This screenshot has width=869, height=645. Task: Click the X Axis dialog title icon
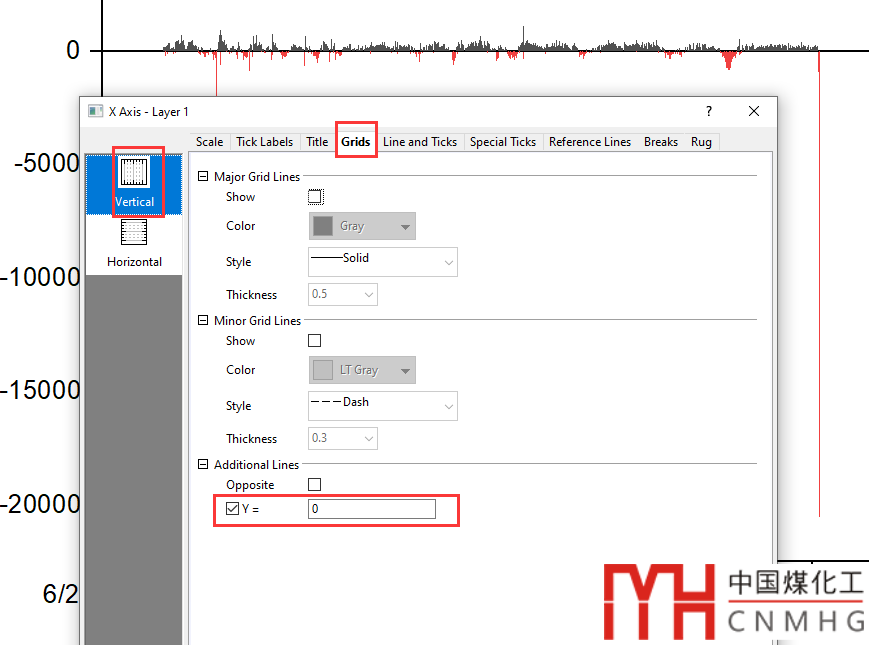pyautogui.click(x=95, y=111)
